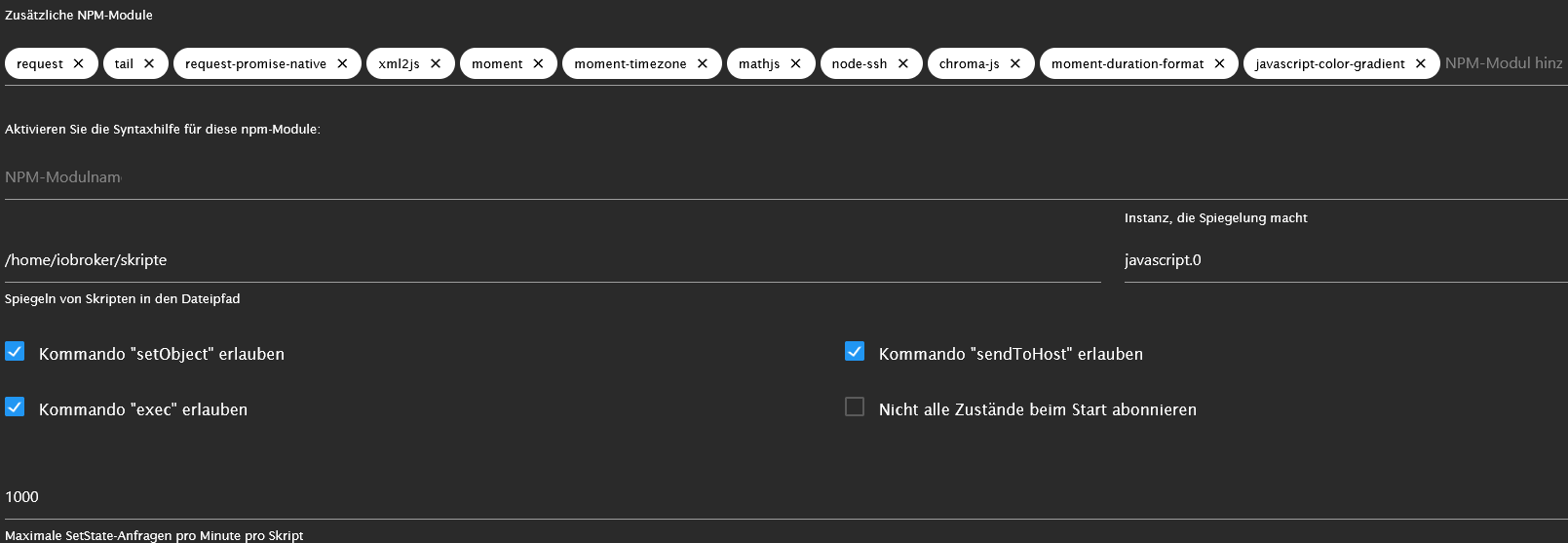Screen dimensions: 1568x543
Task: Open the "Instanz, die Spiegelung macht" selector
Action: coord(1345,260)
